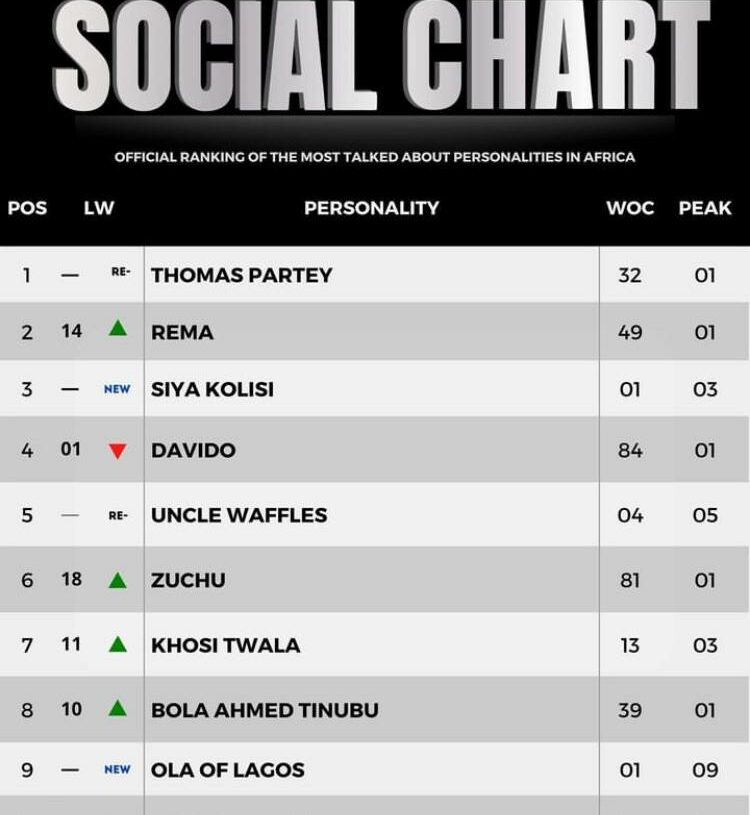
Task: Click RE- badge beside Thomas Partey
Action: pyautogui.click(x=121, y=271)
